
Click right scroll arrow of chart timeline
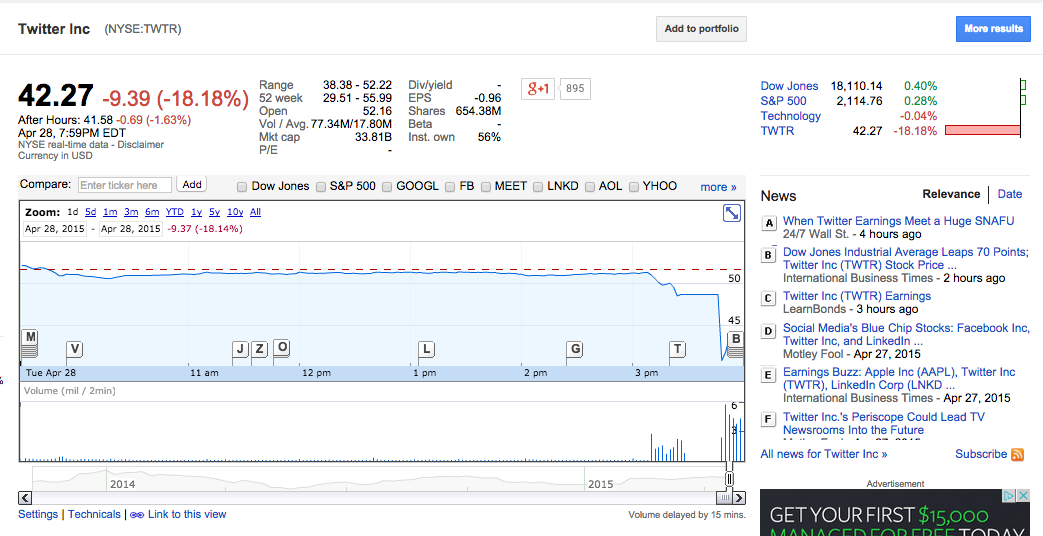[739, 497]
